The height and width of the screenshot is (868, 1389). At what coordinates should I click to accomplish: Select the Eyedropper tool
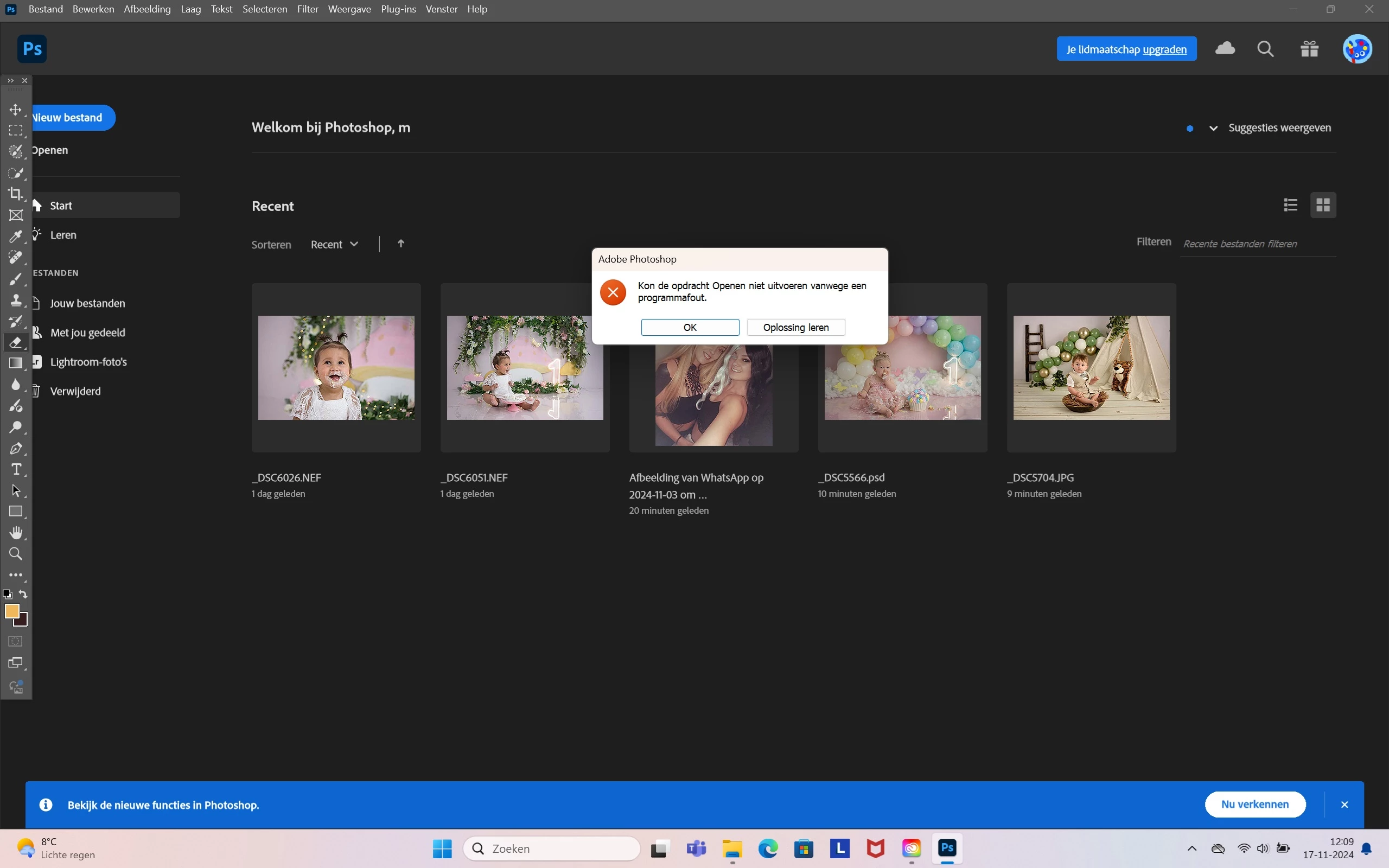tap(16, 236)
